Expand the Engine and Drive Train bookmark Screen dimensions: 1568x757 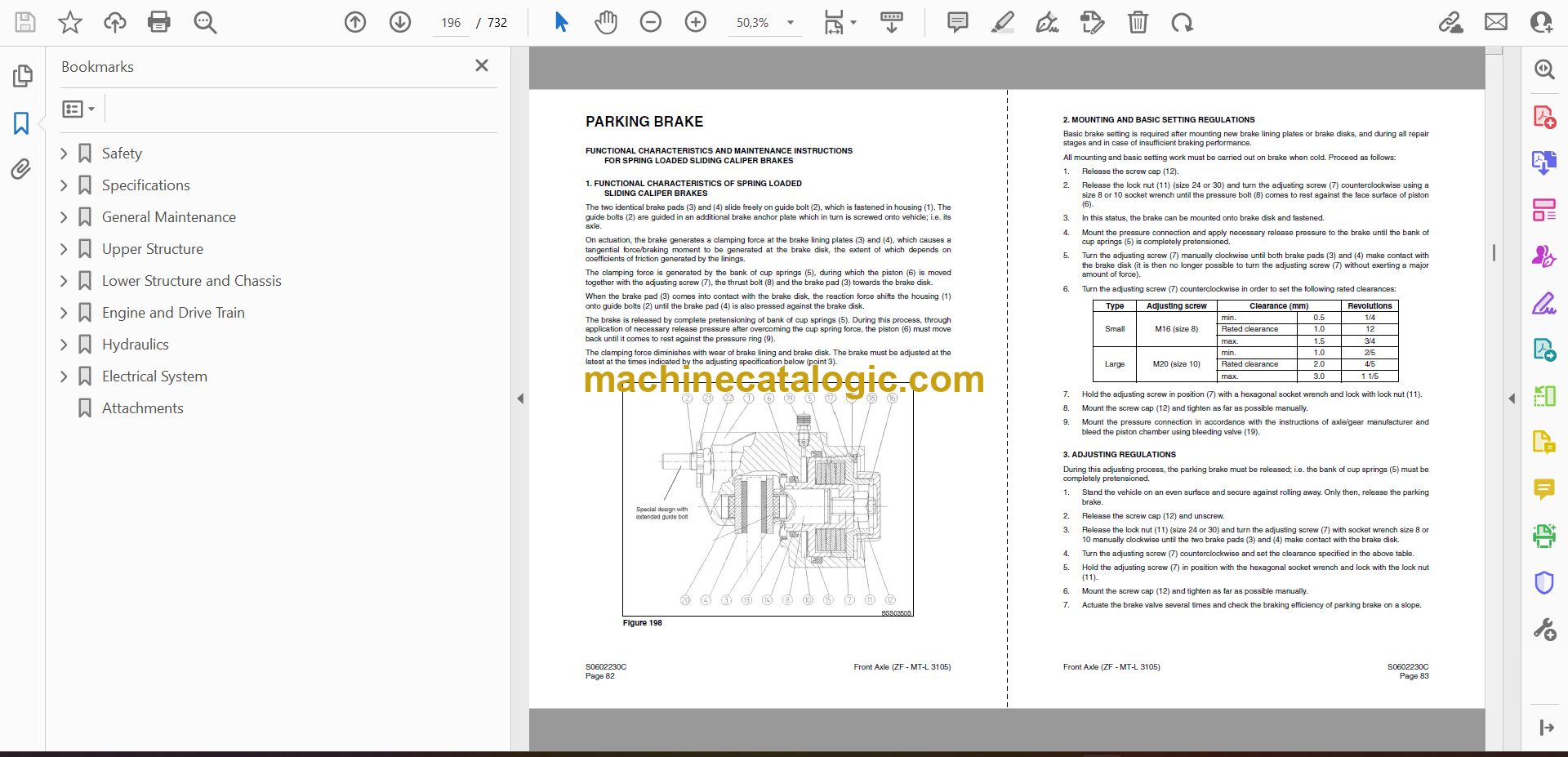(x=64, y=313)
